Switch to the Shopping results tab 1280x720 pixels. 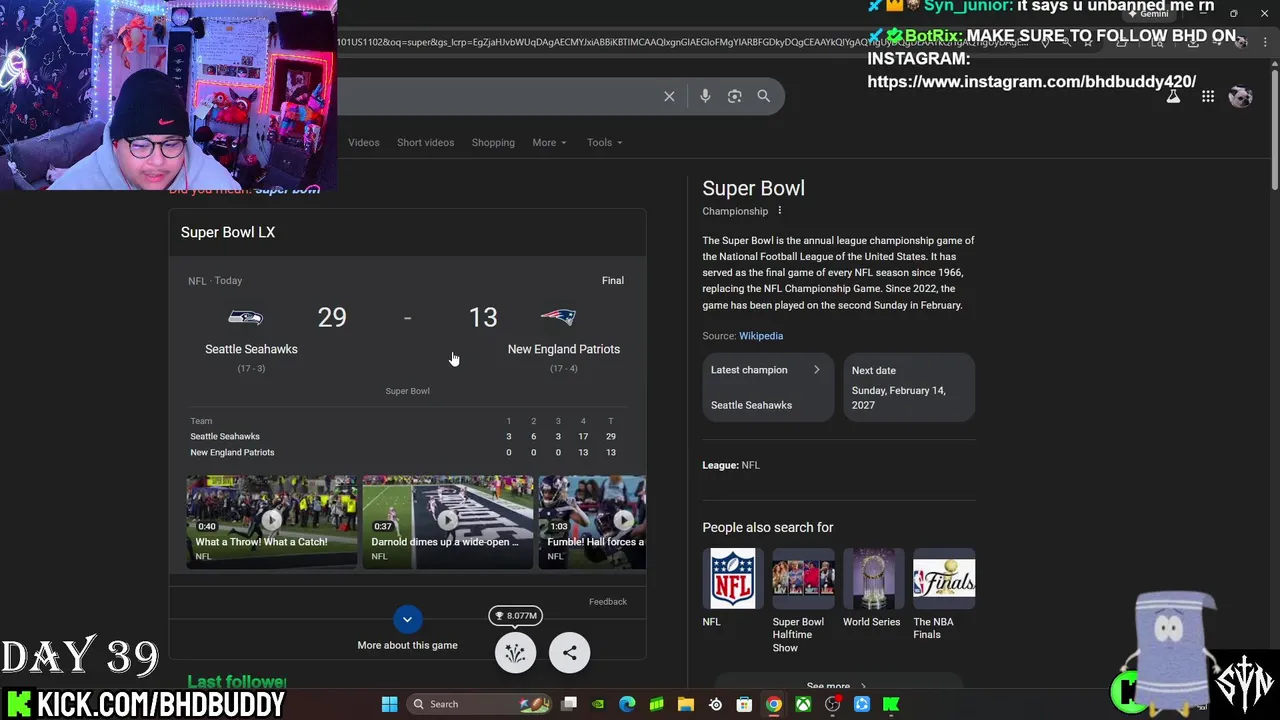click(x=493, y=142)
